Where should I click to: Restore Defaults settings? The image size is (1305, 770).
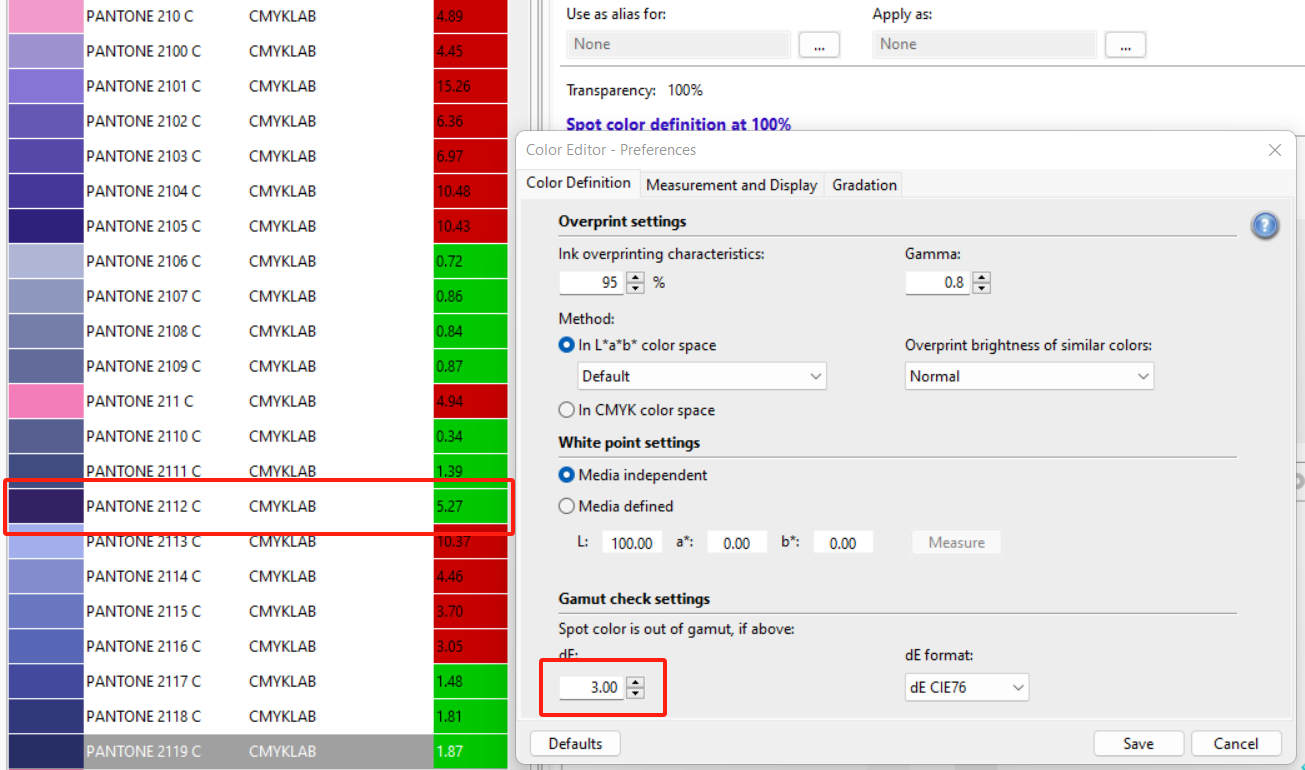pyautogui.click(x=575, y=743)
